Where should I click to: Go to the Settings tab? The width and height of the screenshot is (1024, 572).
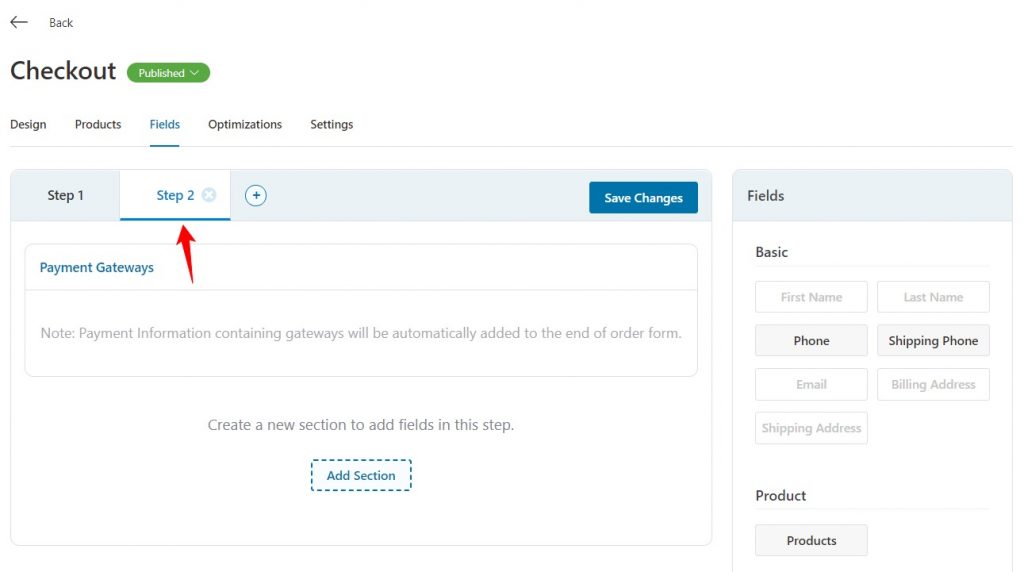[x=332, y=124]
